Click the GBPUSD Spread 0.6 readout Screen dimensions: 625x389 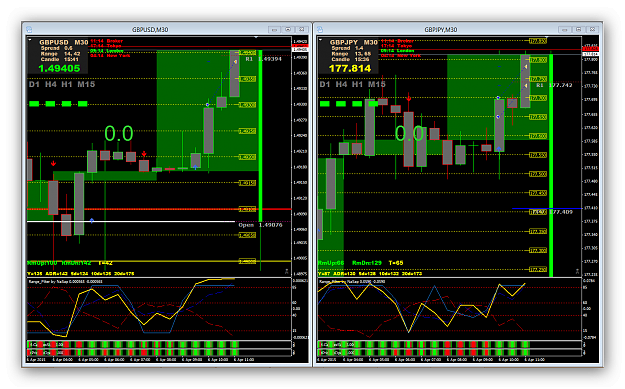57,48
